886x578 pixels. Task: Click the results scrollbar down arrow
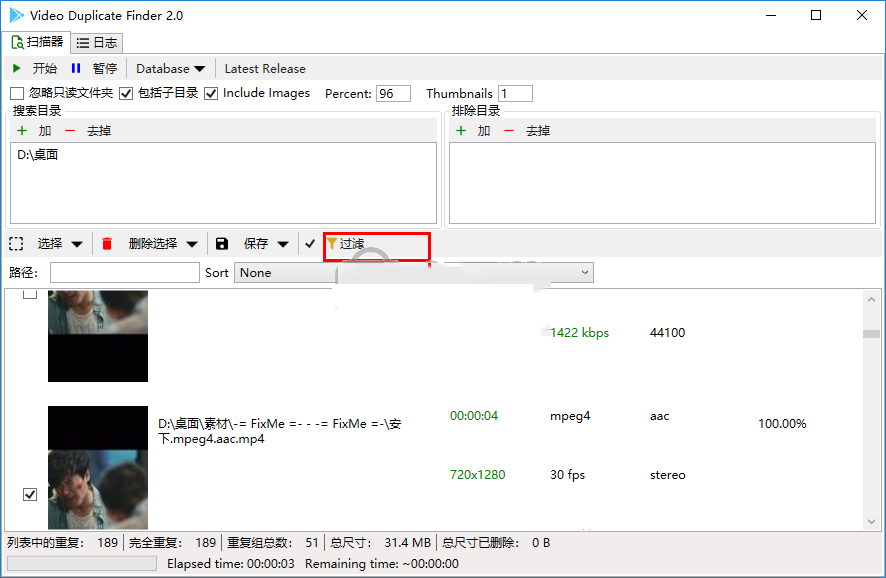tap(871, 521)
